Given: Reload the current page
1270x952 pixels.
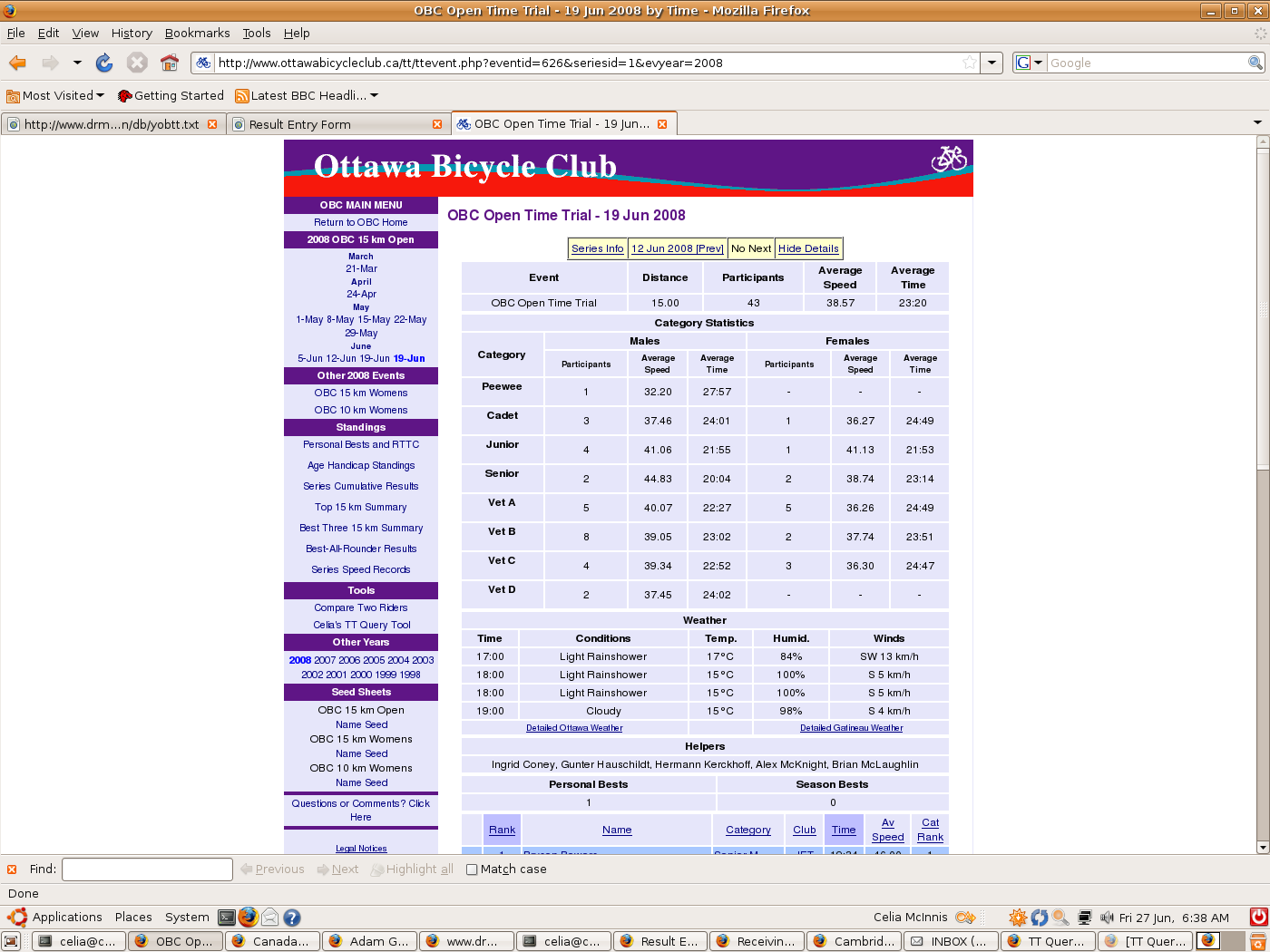Looking at the screenshot, I should 104,63.
